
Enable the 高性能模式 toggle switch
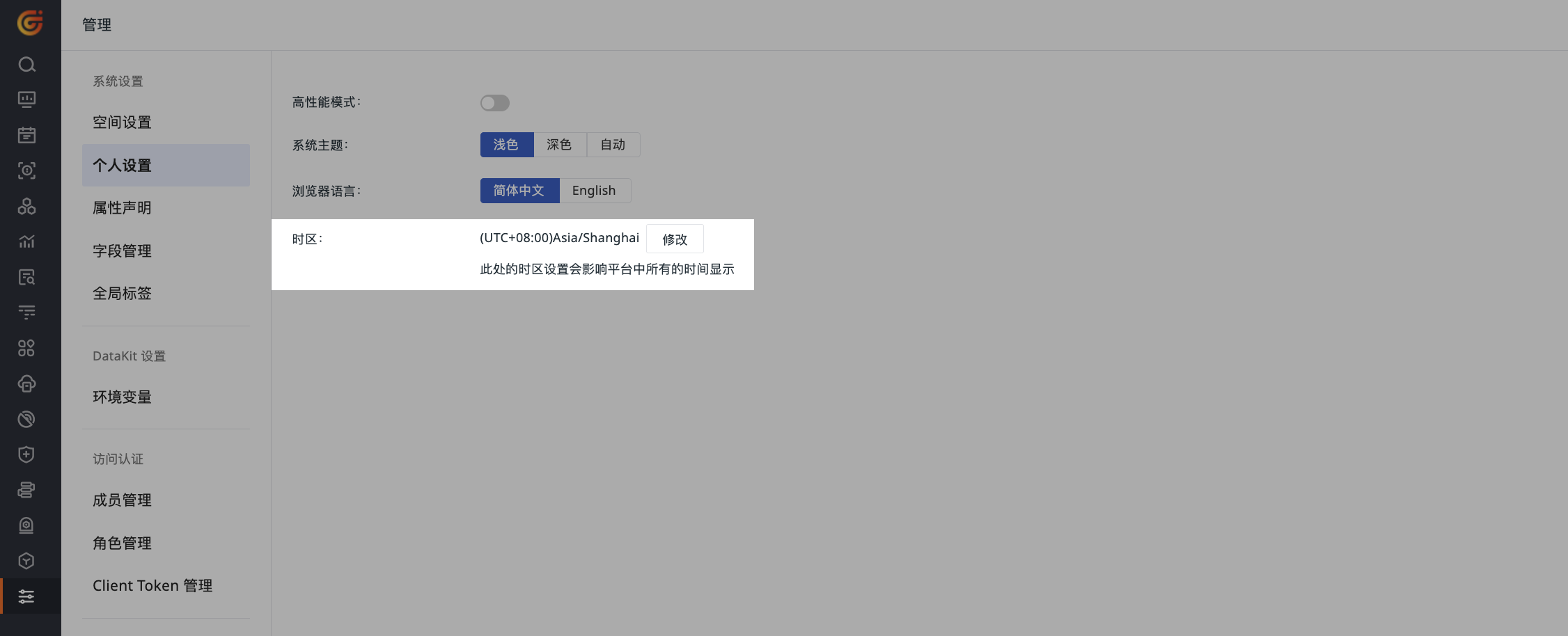click(494, 103)
